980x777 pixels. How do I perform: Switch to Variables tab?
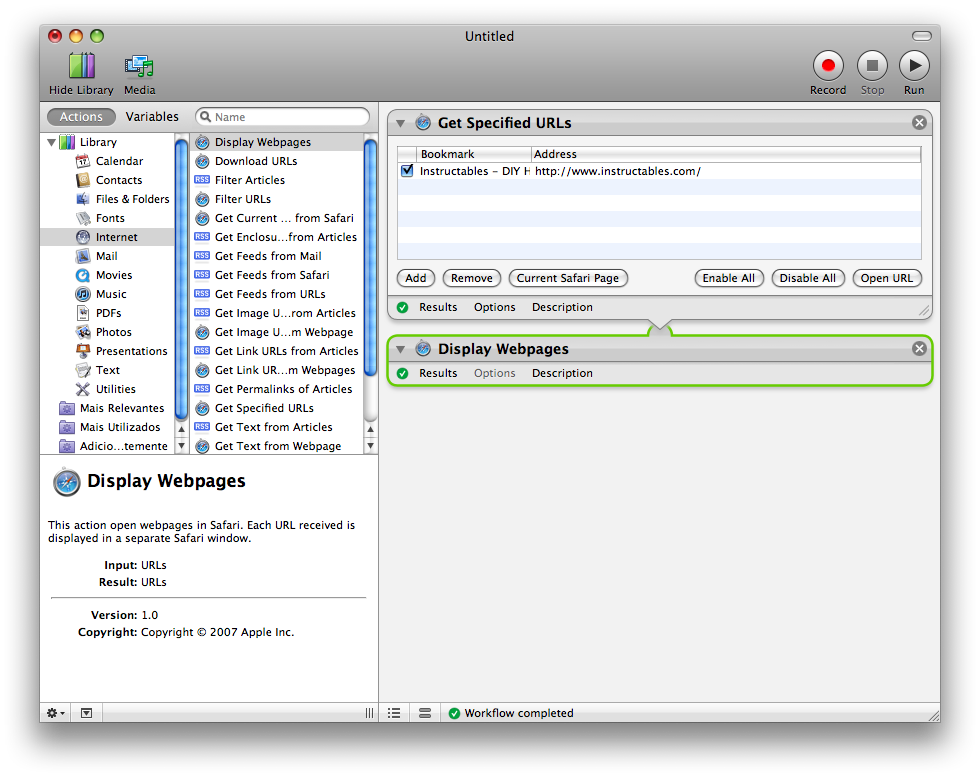pyautogui.click(x=152, y=117)
